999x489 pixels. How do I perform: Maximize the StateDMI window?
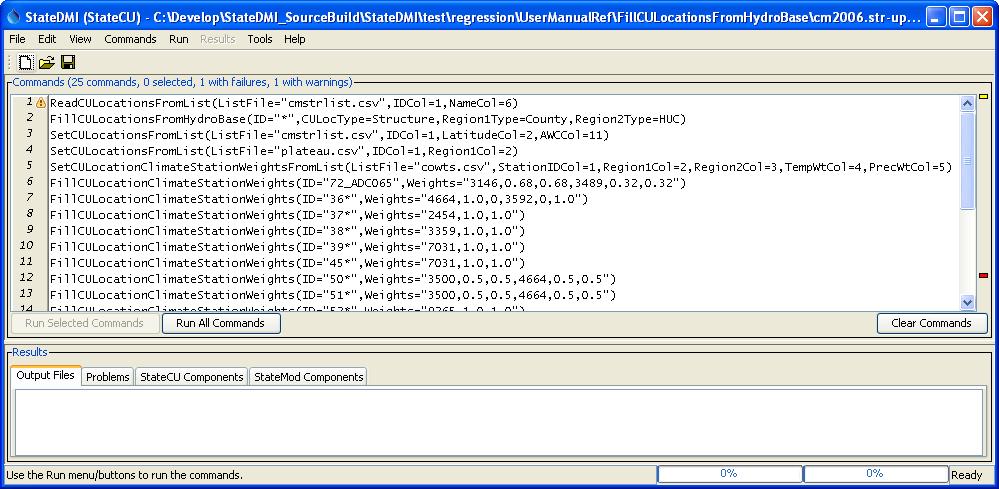pyautogui.click(x=959, y=18)
